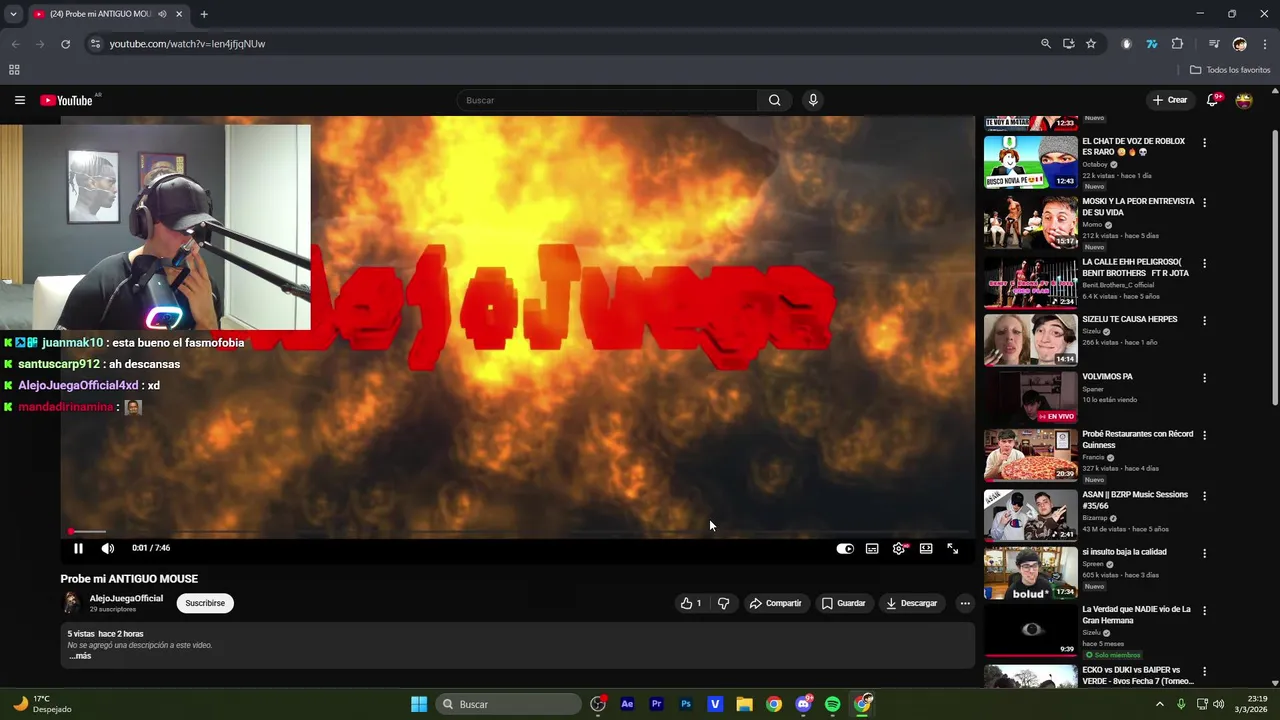
Task: Open more actions ellipsis below the video
Action: 965,603
